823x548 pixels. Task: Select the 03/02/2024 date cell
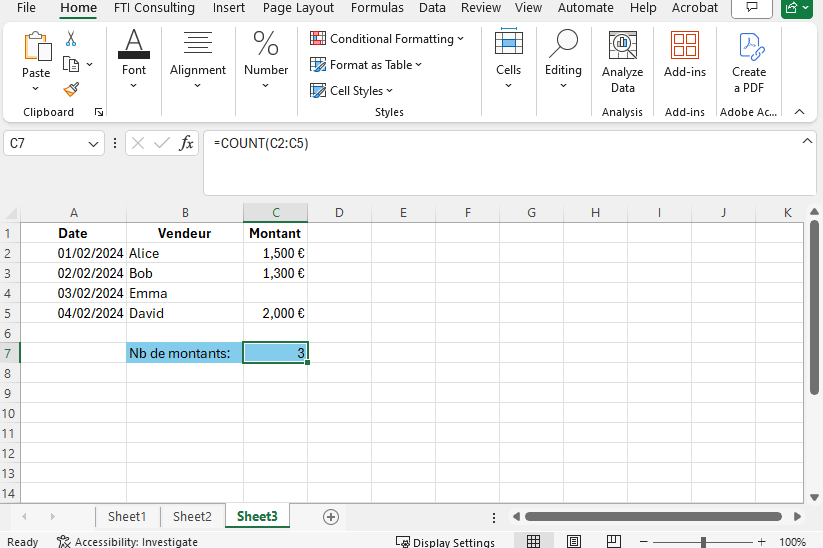tap(73, 293)
